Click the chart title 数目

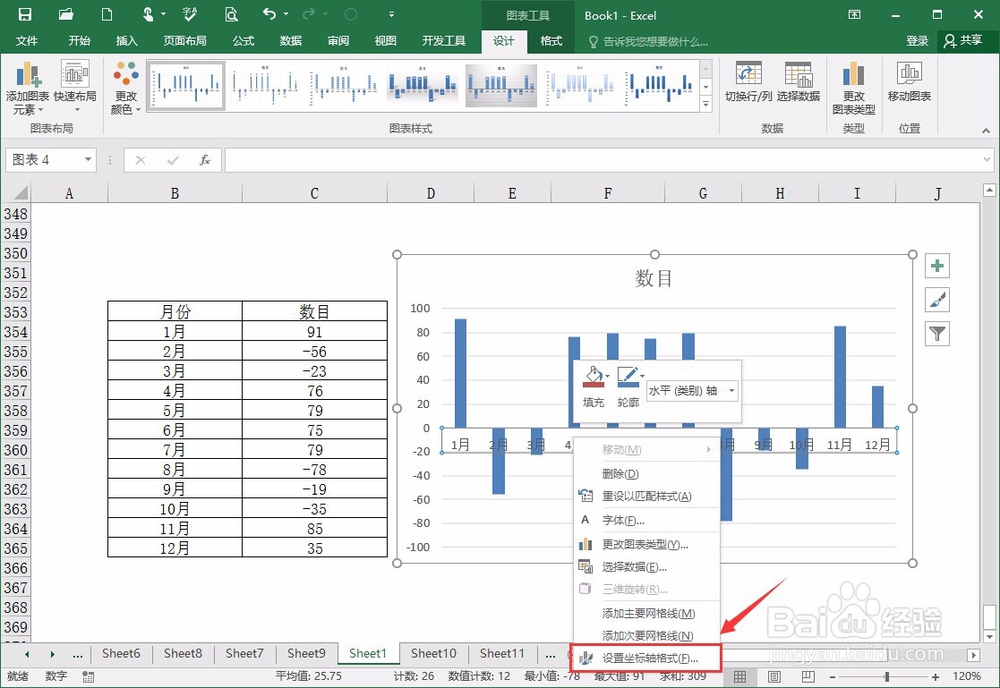(654, 279)
